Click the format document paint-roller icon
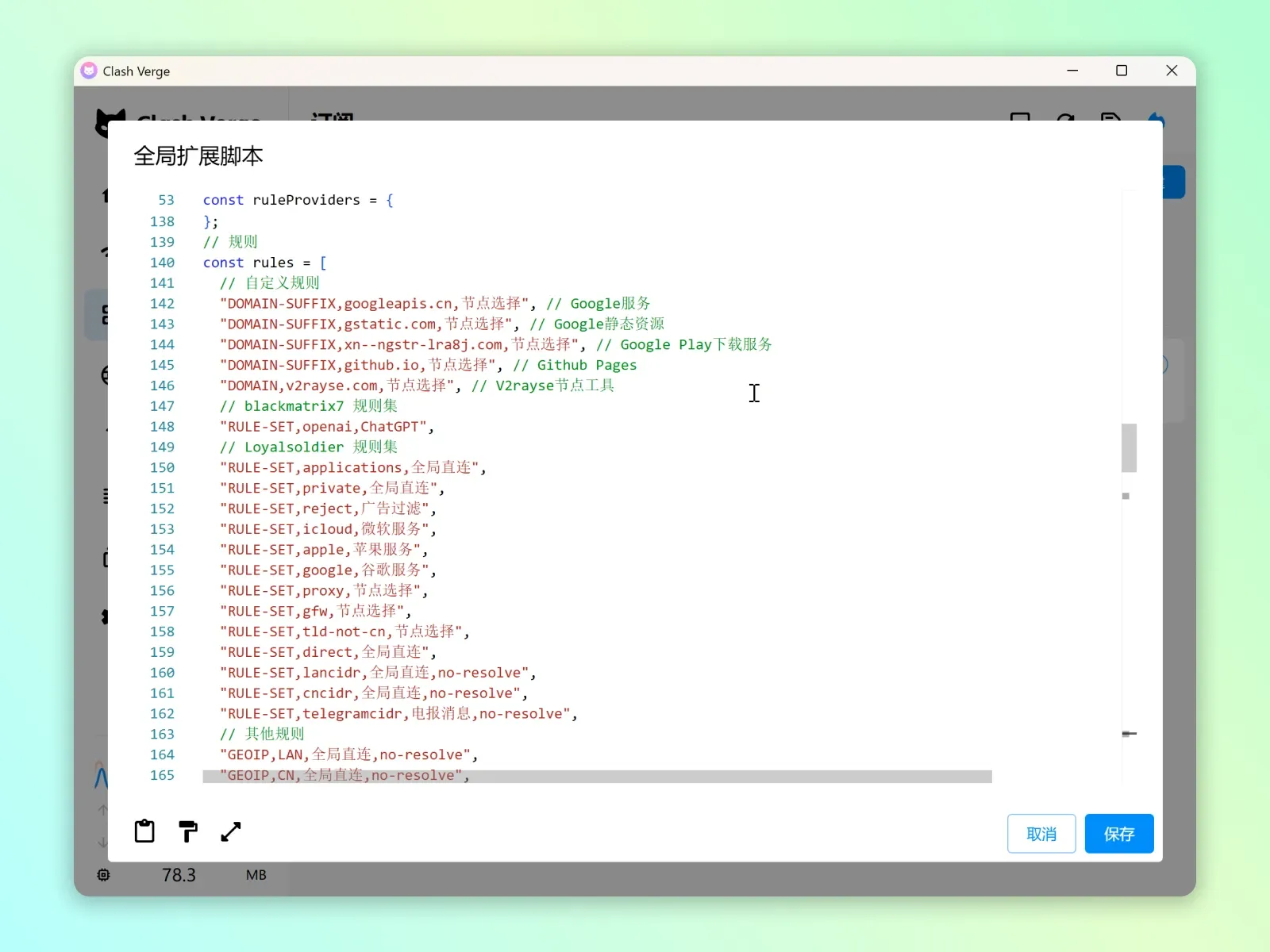The height and width of the screenshot is (952, 1270). [188, 831]
